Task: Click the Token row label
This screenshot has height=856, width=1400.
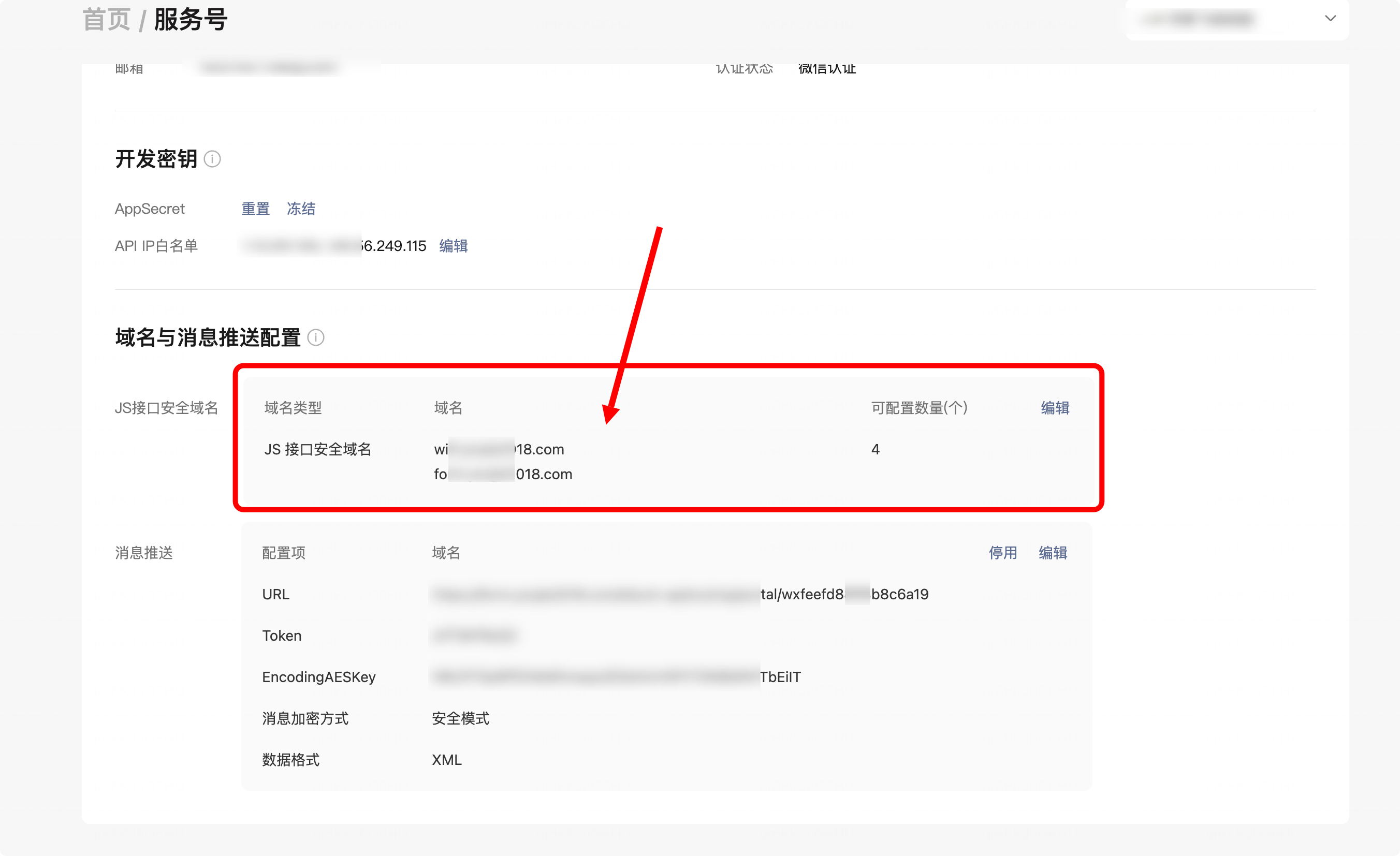Action: (x=282, y=636)
